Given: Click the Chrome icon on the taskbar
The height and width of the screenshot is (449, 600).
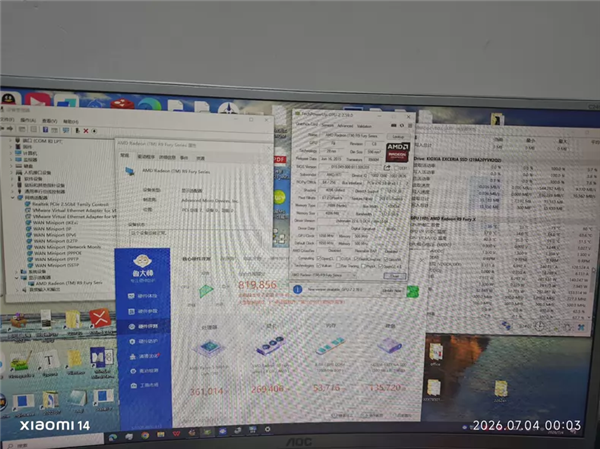Looking at the screenshot, I should [145, 435].
